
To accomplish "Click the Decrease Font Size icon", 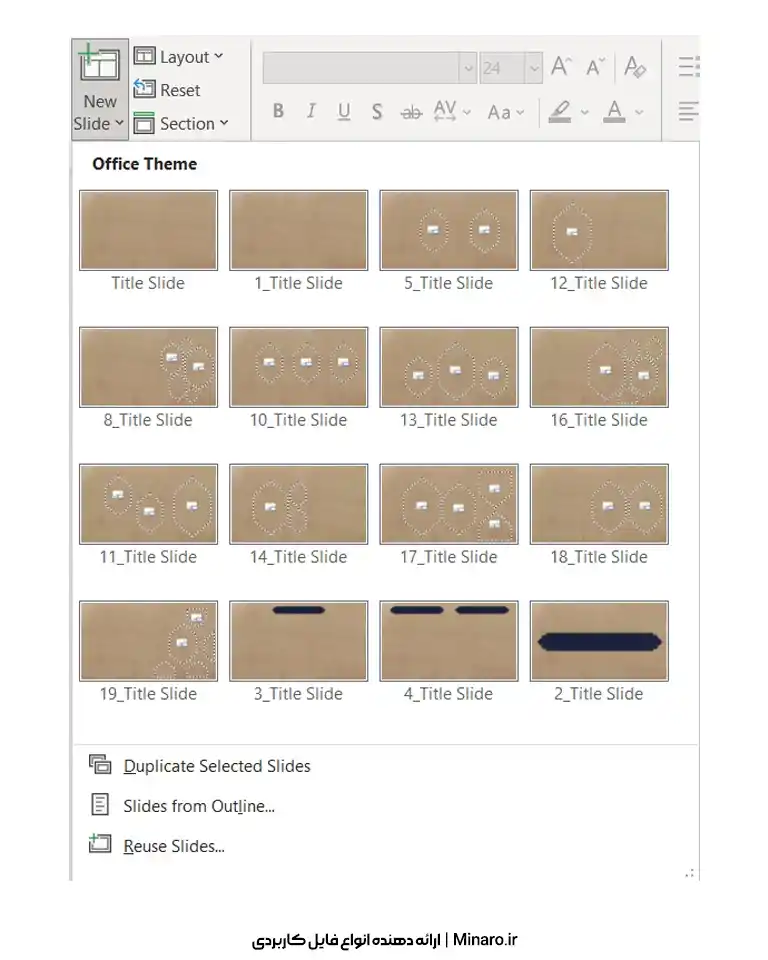I will click(x=596, y=67).
